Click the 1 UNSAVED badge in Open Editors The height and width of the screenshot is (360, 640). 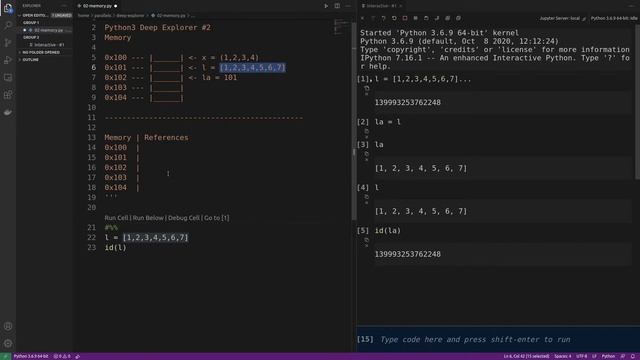(61, 15)
